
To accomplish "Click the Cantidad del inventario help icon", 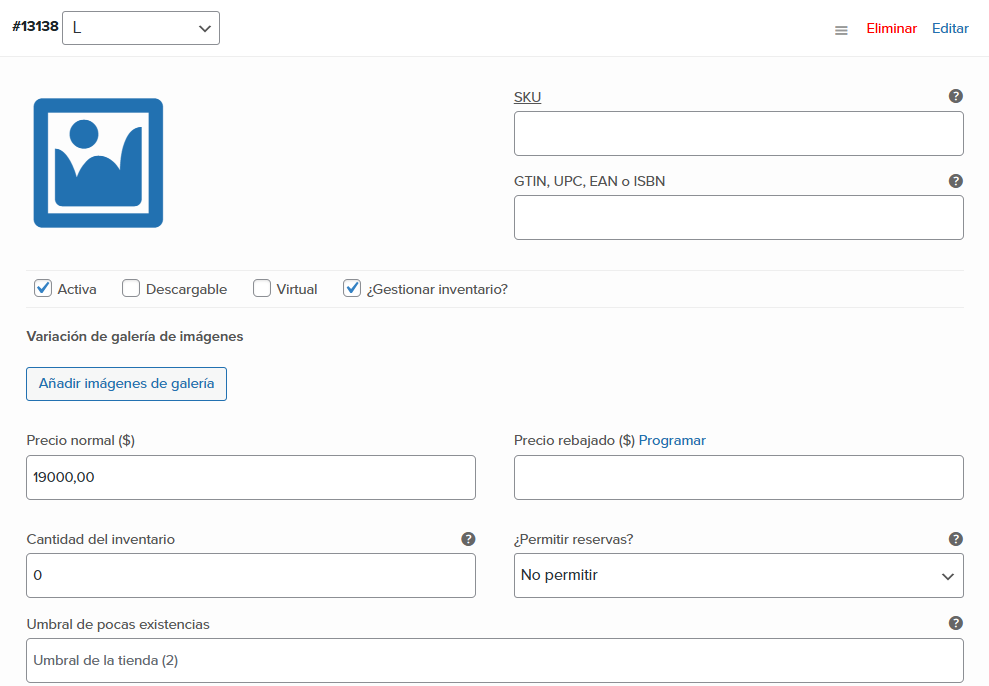I will point(468,539).
